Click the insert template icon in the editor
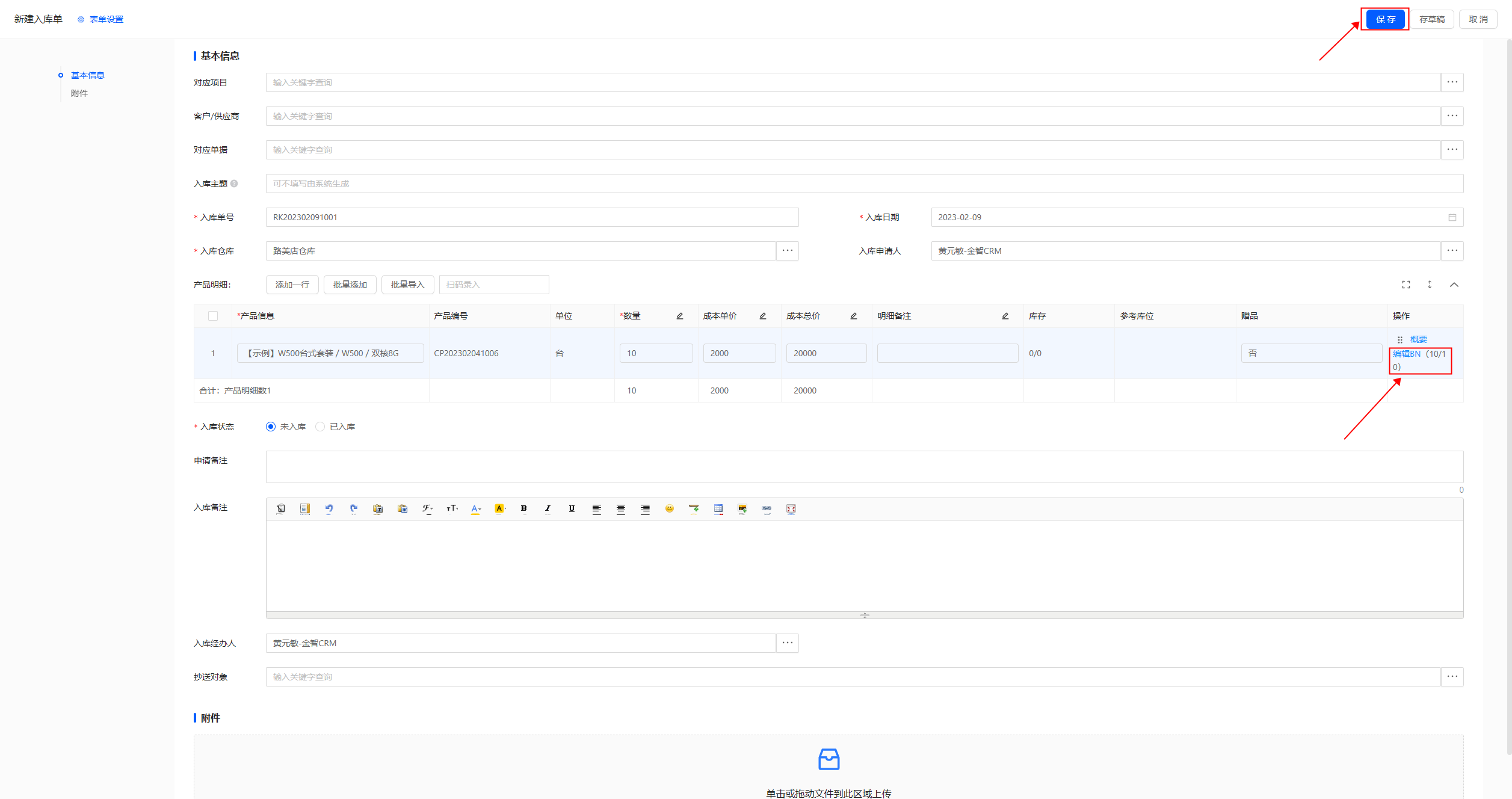The width and height of the screenshot is (1512, 799). 305,509
